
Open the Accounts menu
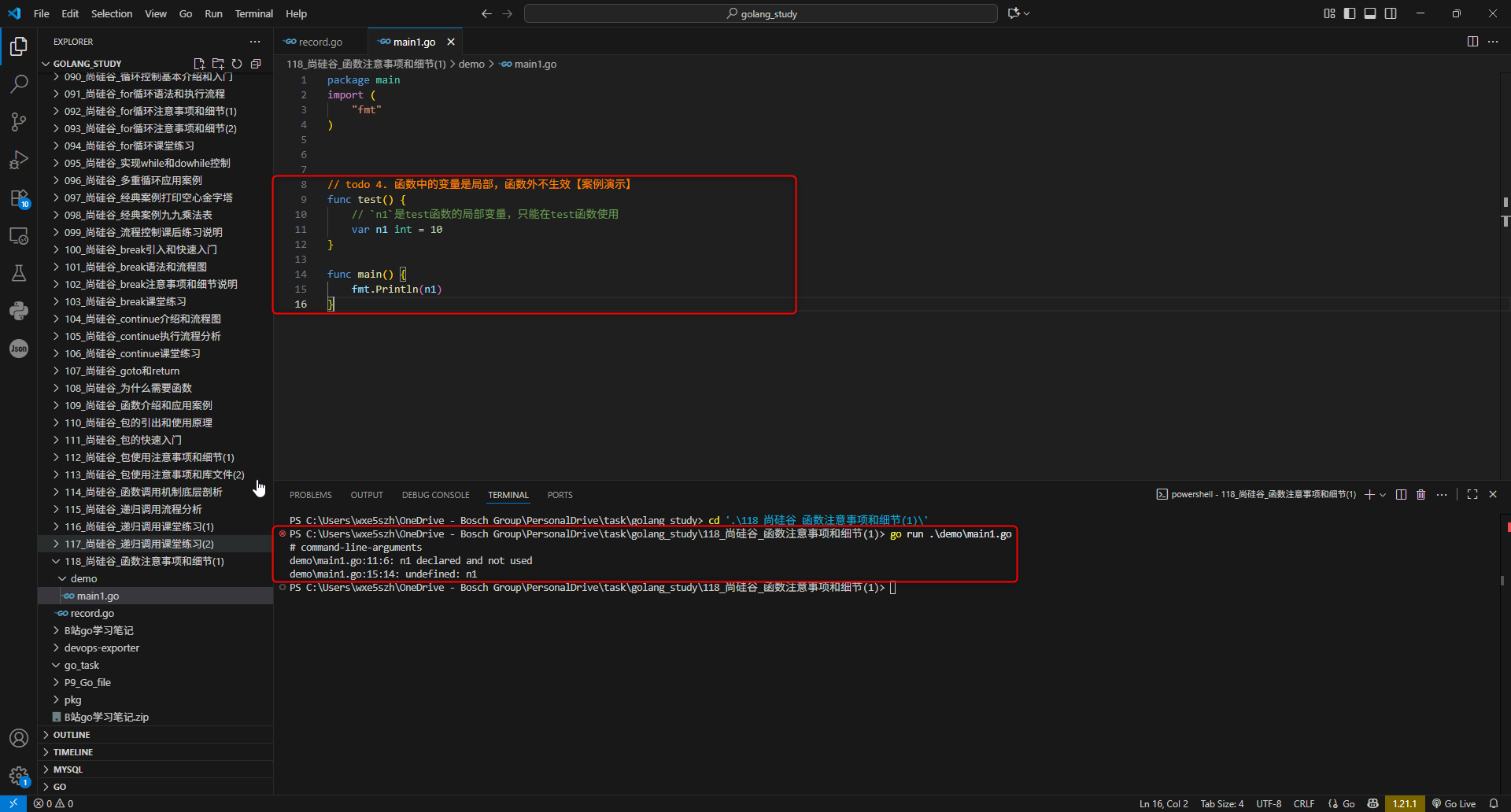19,738
